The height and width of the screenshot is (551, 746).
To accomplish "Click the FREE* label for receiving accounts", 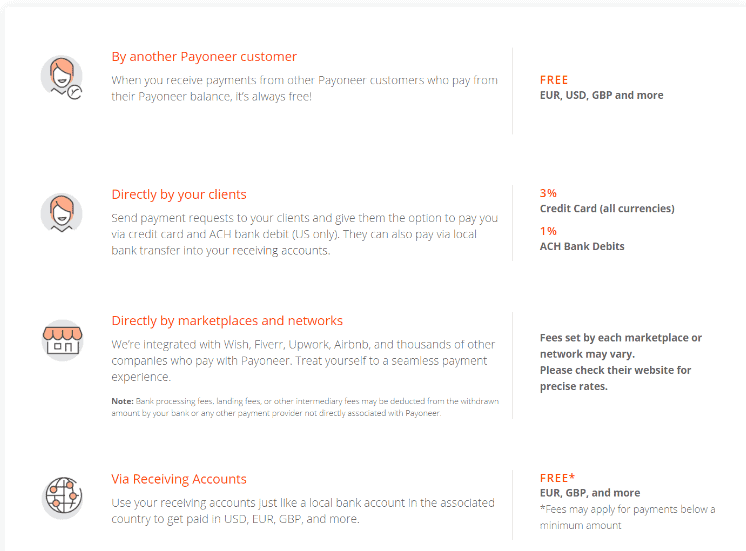I will (x=557, y=478).
